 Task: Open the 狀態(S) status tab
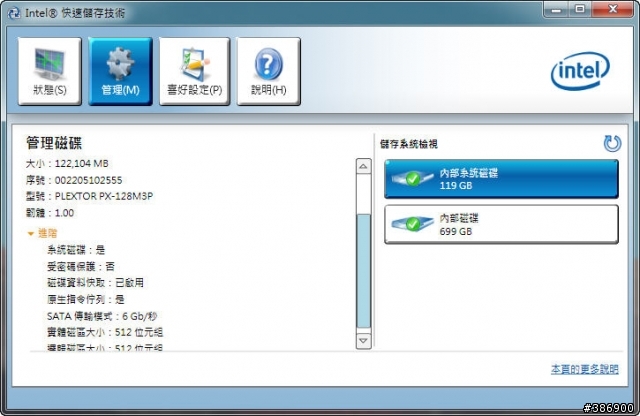49,71
